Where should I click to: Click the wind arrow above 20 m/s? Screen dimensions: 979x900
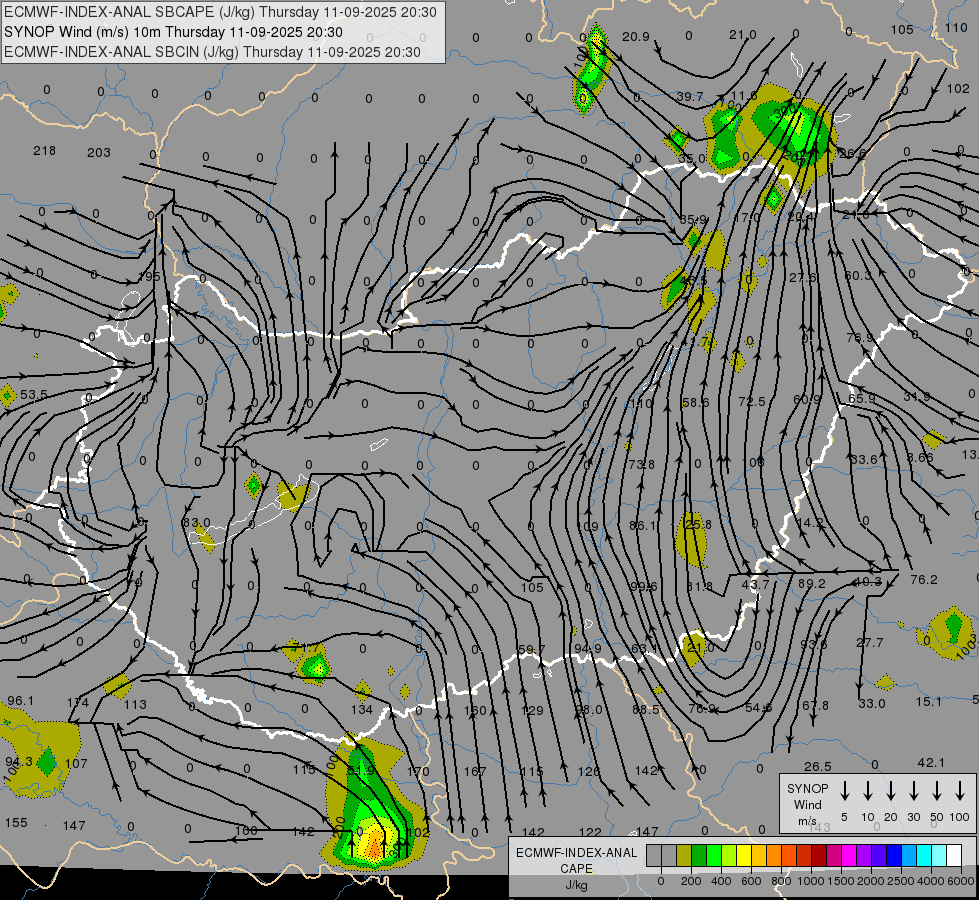[890, 791]
